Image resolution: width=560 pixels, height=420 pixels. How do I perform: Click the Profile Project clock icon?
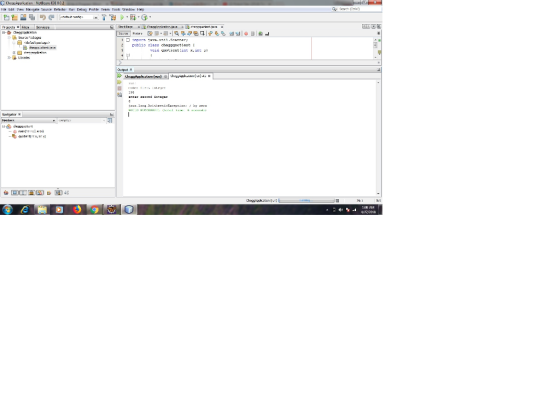[x=144, y=17]
